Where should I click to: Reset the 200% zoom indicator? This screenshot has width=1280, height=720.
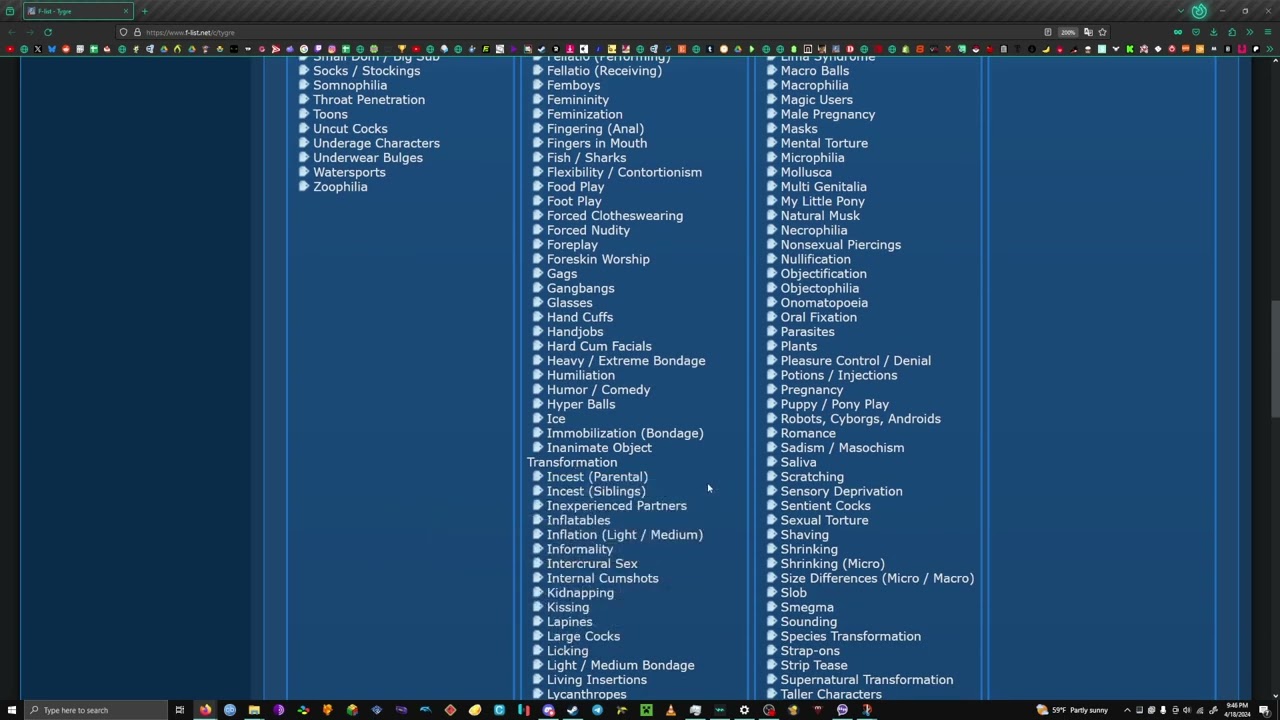tap(1068, 32)
